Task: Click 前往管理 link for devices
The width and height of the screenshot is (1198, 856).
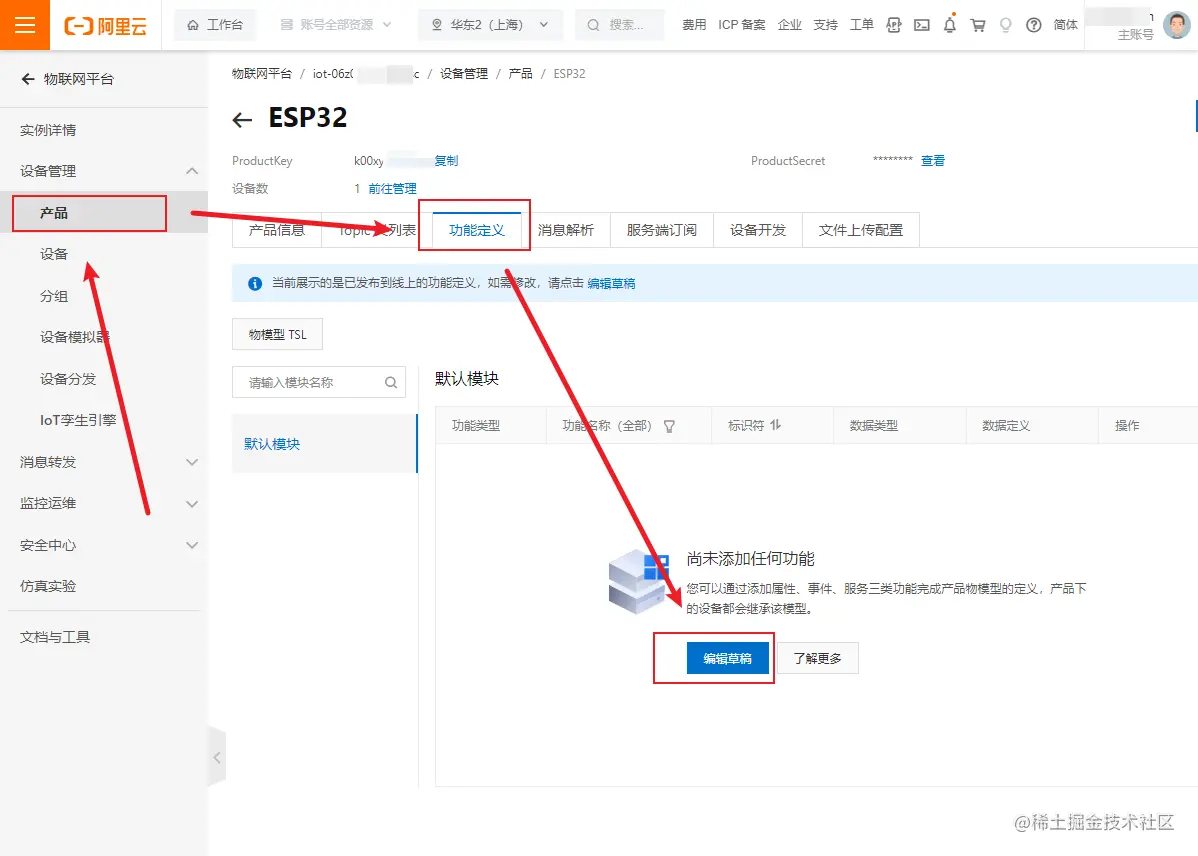Action: (x=393, y=188)
